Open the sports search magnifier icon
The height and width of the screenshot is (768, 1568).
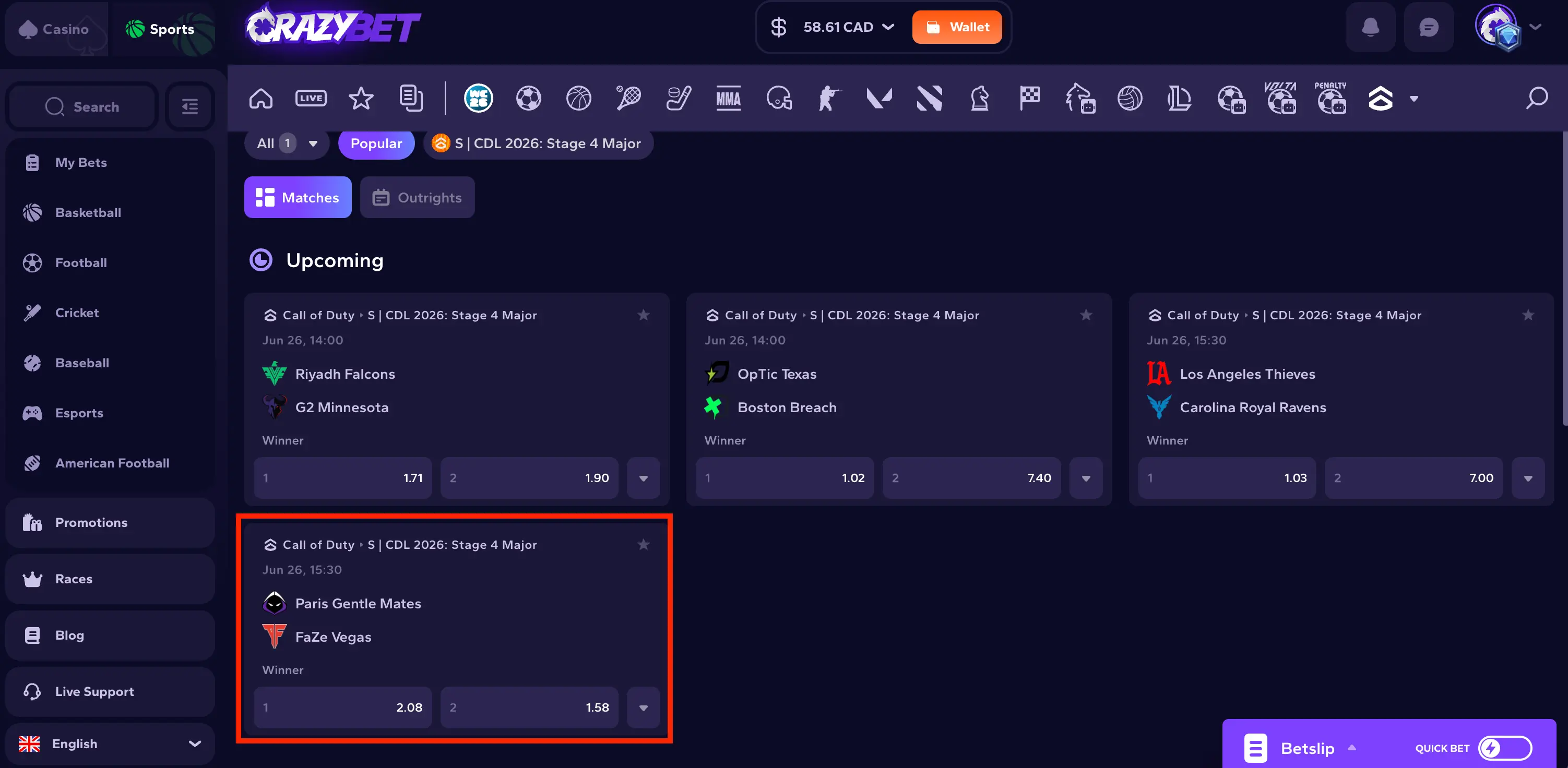(1536, 98)
